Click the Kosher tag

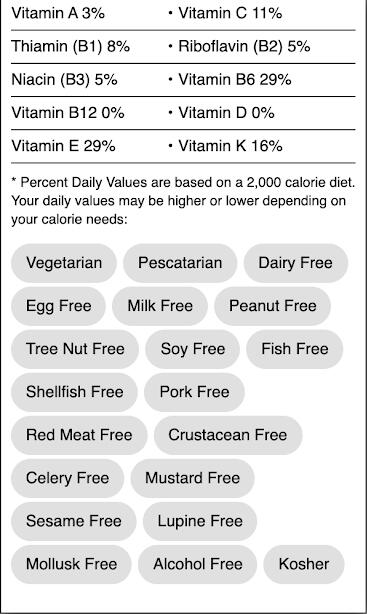coord(304,564)
